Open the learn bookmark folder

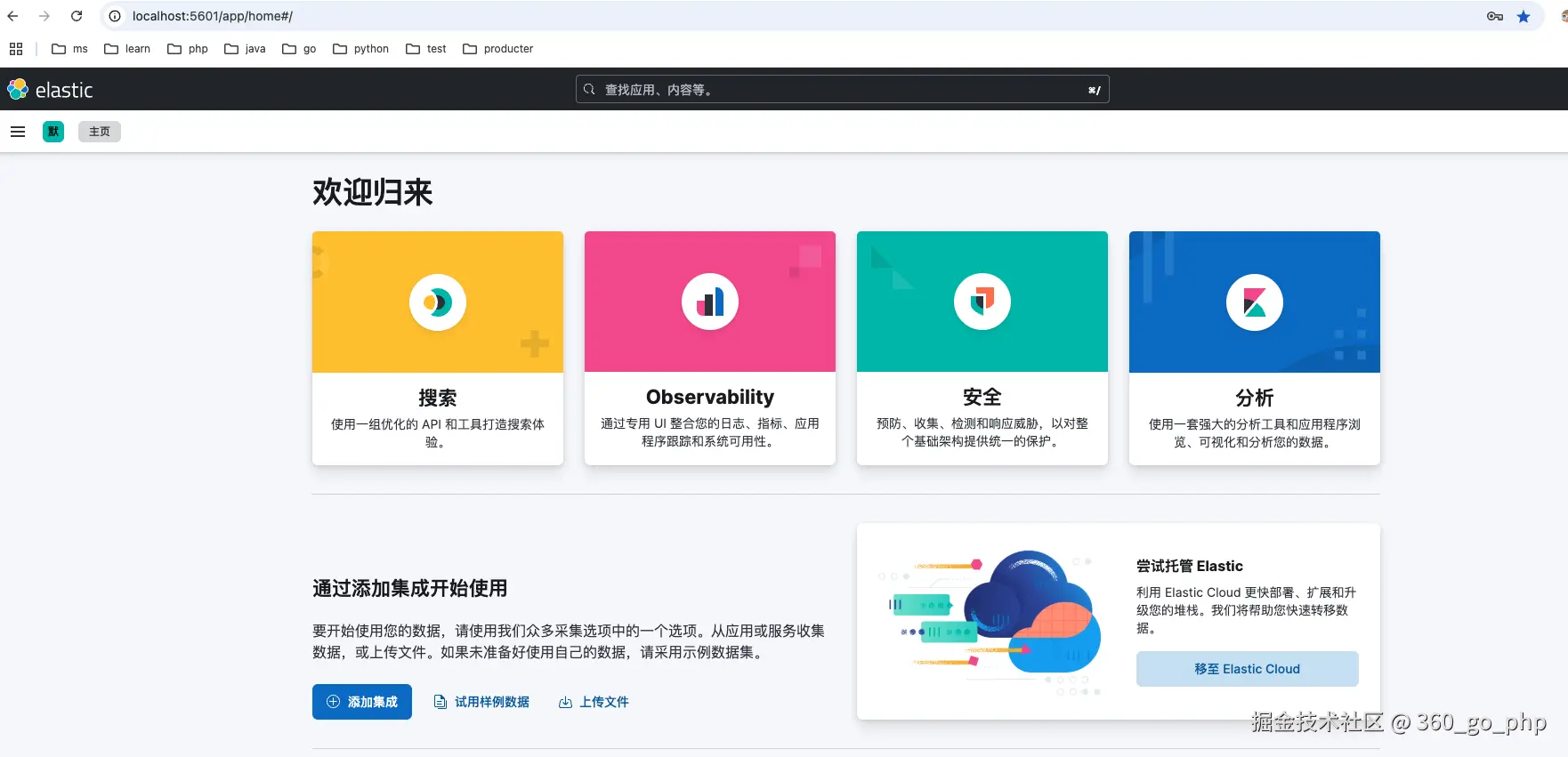click(127, 49)
